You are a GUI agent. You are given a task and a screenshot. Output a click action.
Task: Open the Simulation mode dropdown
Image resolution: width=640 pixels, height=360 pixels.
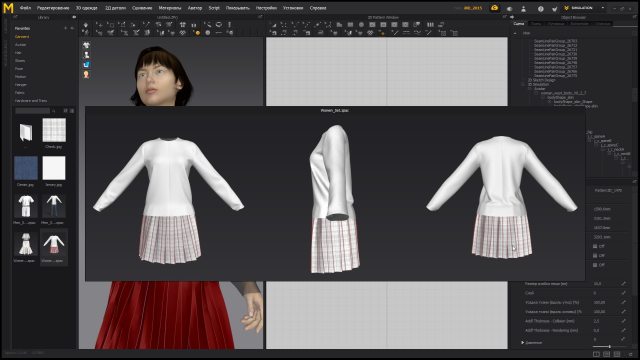(584, 8)
